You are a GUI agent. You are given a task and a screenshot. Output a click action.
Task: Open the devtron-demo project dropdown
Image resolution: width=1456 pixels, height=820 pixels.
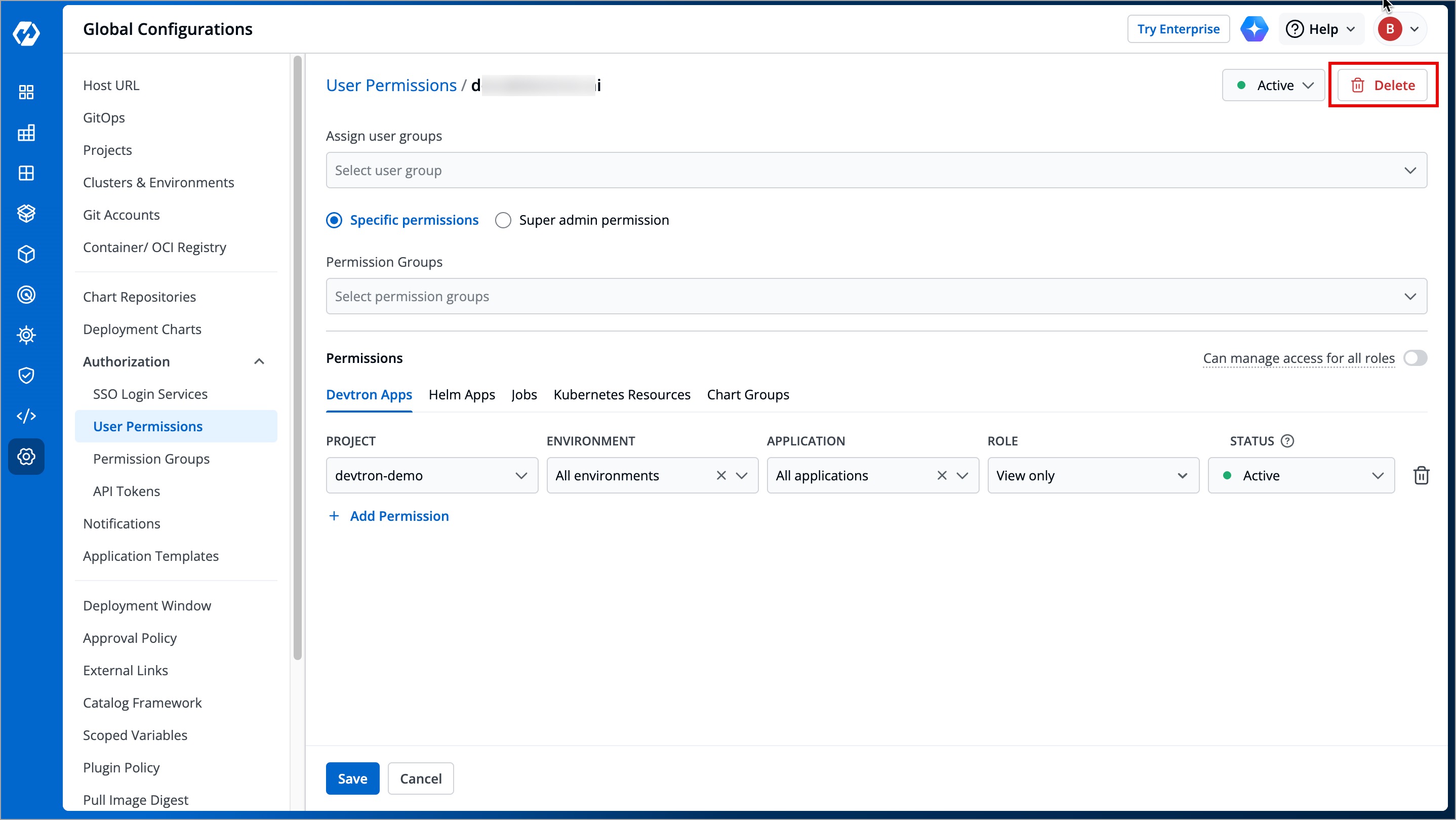pyautogui.click(x=432, y=475)
